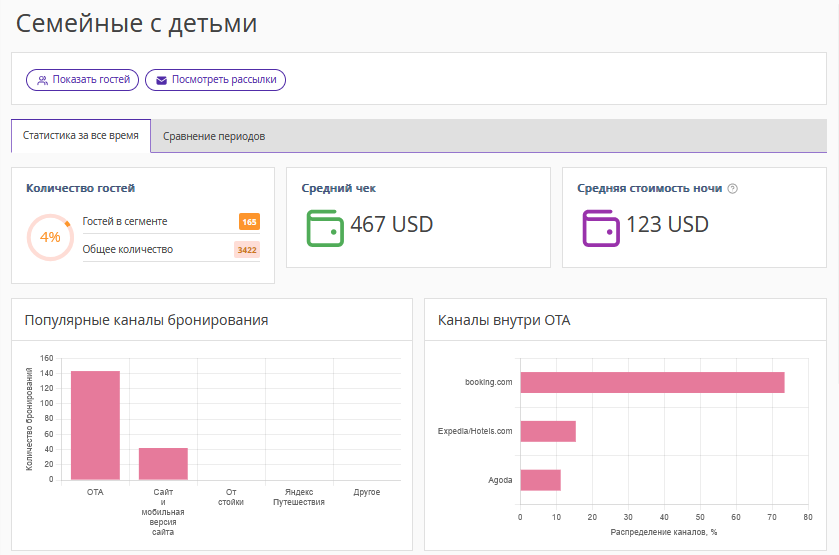Click the Сайт и мобильная версия bar
This screenshot has width=839, height=555.
(163, 463)
